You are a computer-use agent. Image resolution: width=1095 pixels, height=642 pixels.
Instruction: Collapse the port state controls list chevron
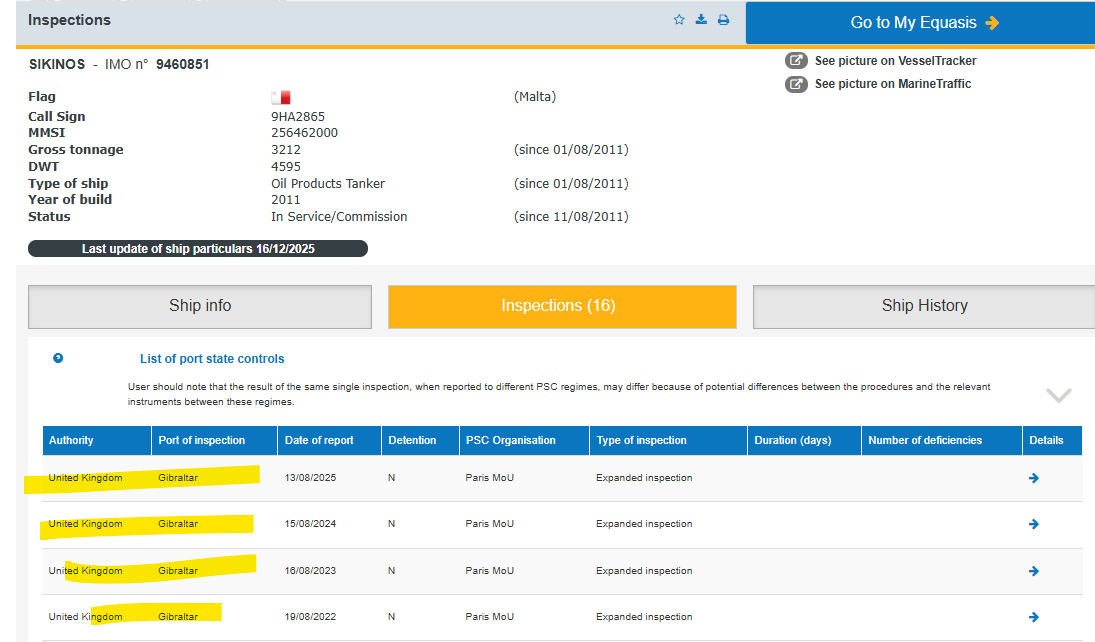[1058, 395]
